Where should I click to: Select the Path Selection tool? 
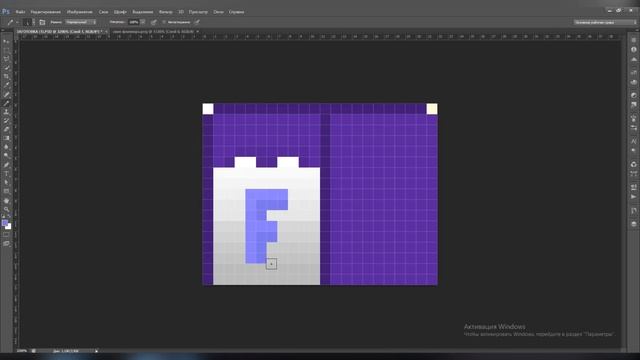(x=6, y=182)
